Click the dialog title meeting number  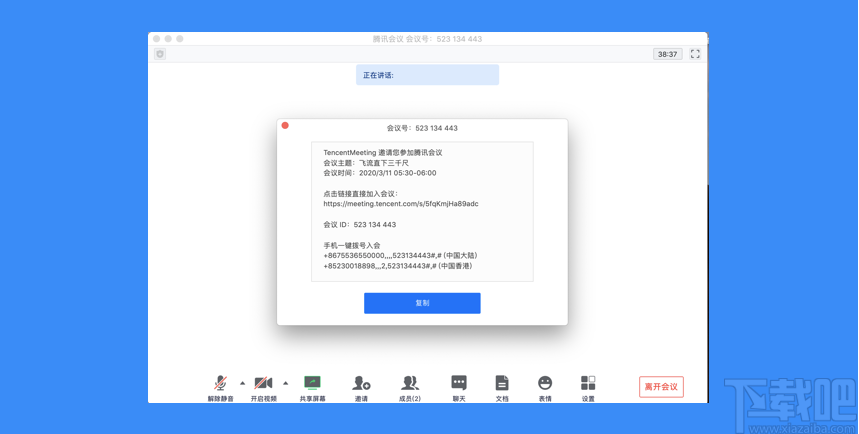click(x=422, y=128)
